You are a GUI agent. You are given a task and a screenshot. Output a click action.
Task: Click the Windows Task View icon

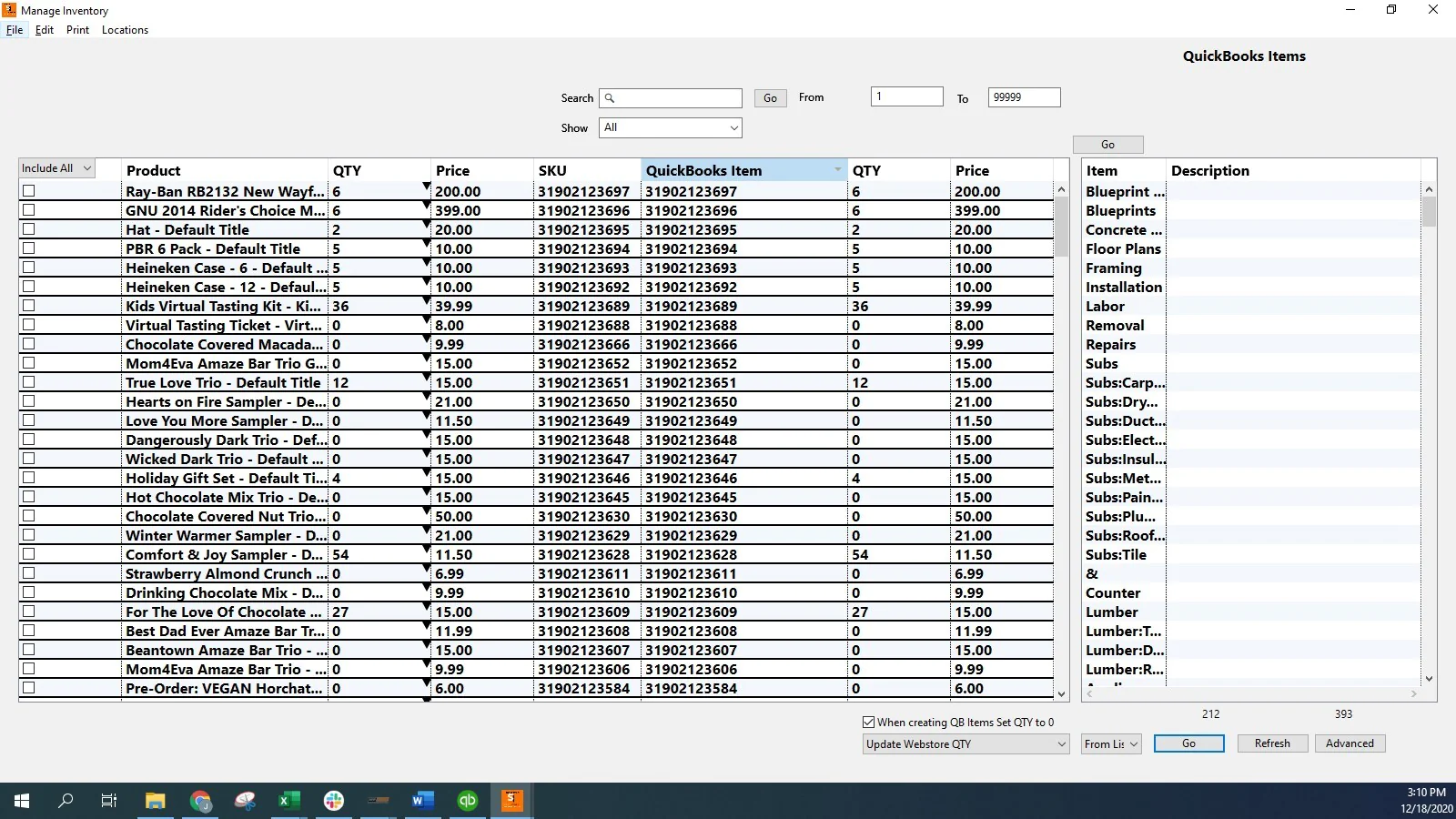click(x=109, y=801)
